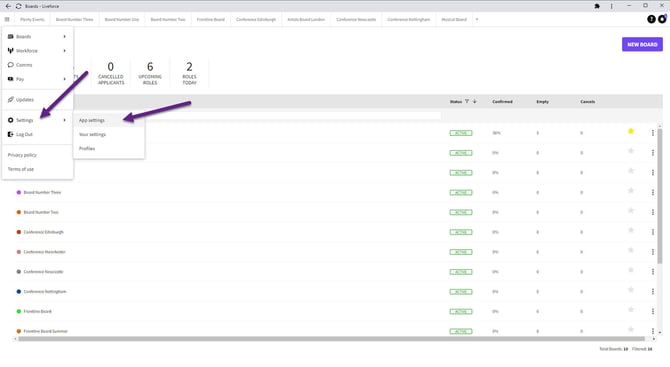The height and width of the screenshot is (367, 670).
Task: Switch to the Board Number One tab
Action: coord(122,19)
